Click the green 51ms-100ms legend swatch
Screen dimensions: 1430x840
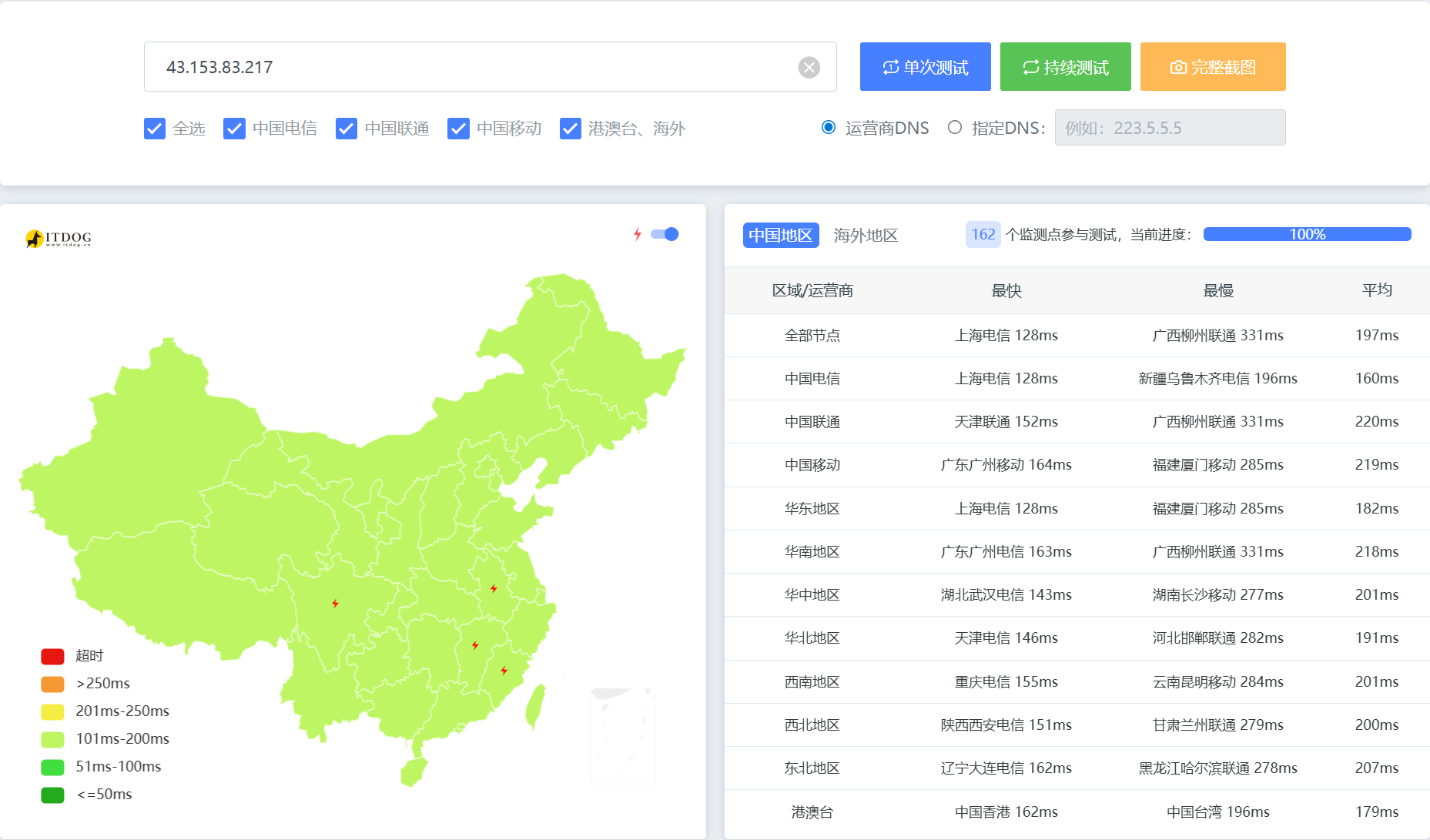(52, 767)
